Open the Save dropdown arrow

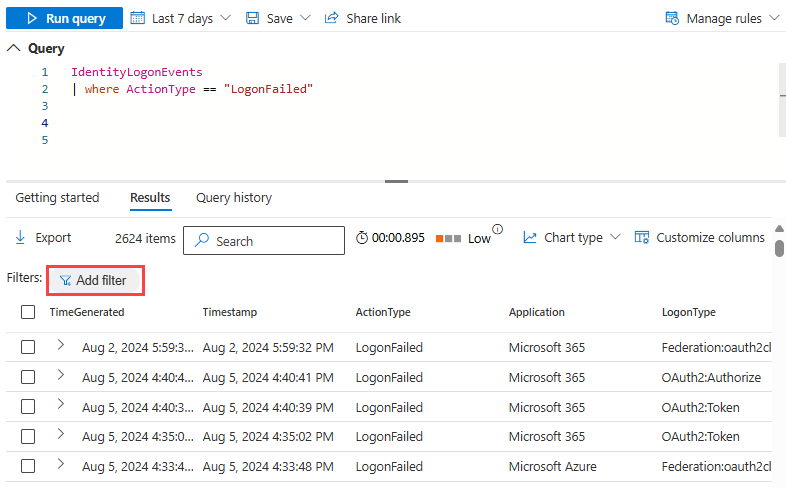tap(304, 18)
